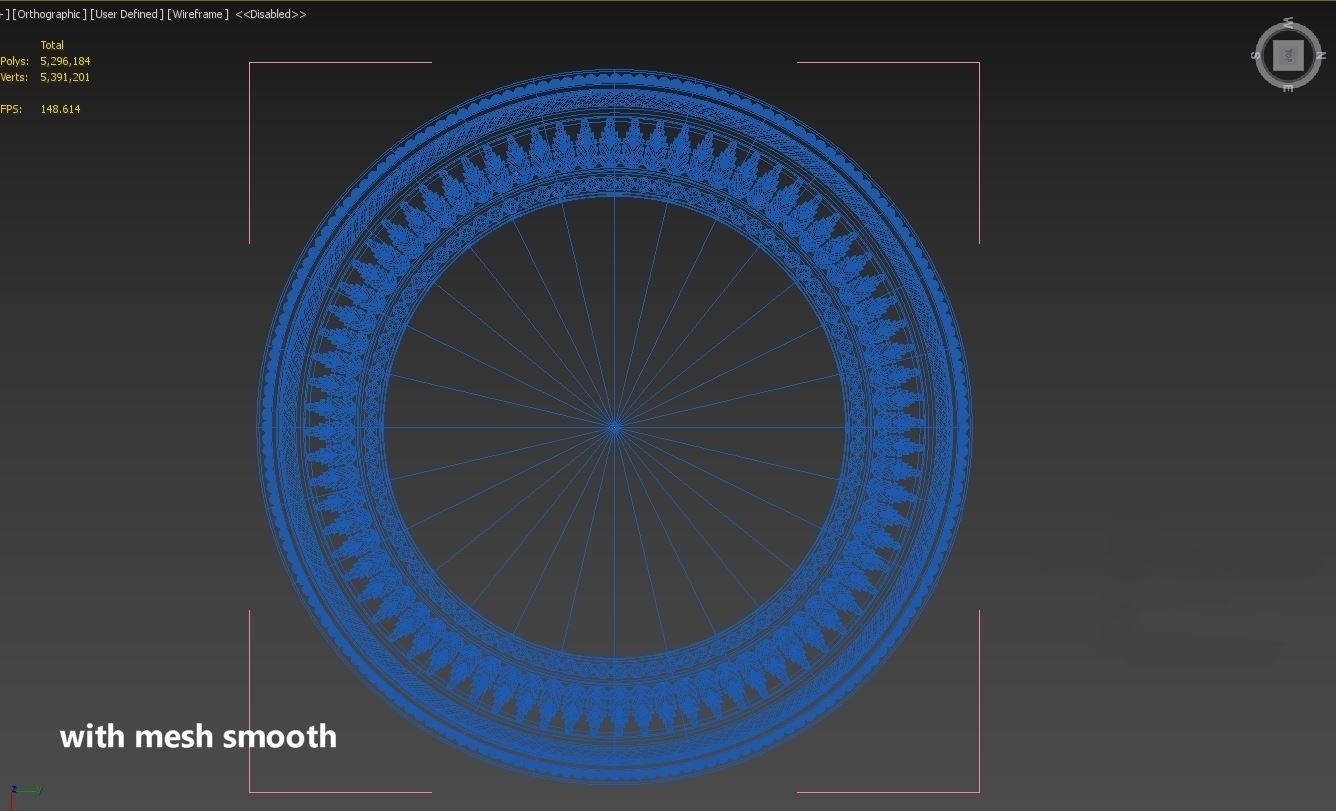
Task: Click the center vertex of the wheel mesh
Action: [x=614, y=427]
